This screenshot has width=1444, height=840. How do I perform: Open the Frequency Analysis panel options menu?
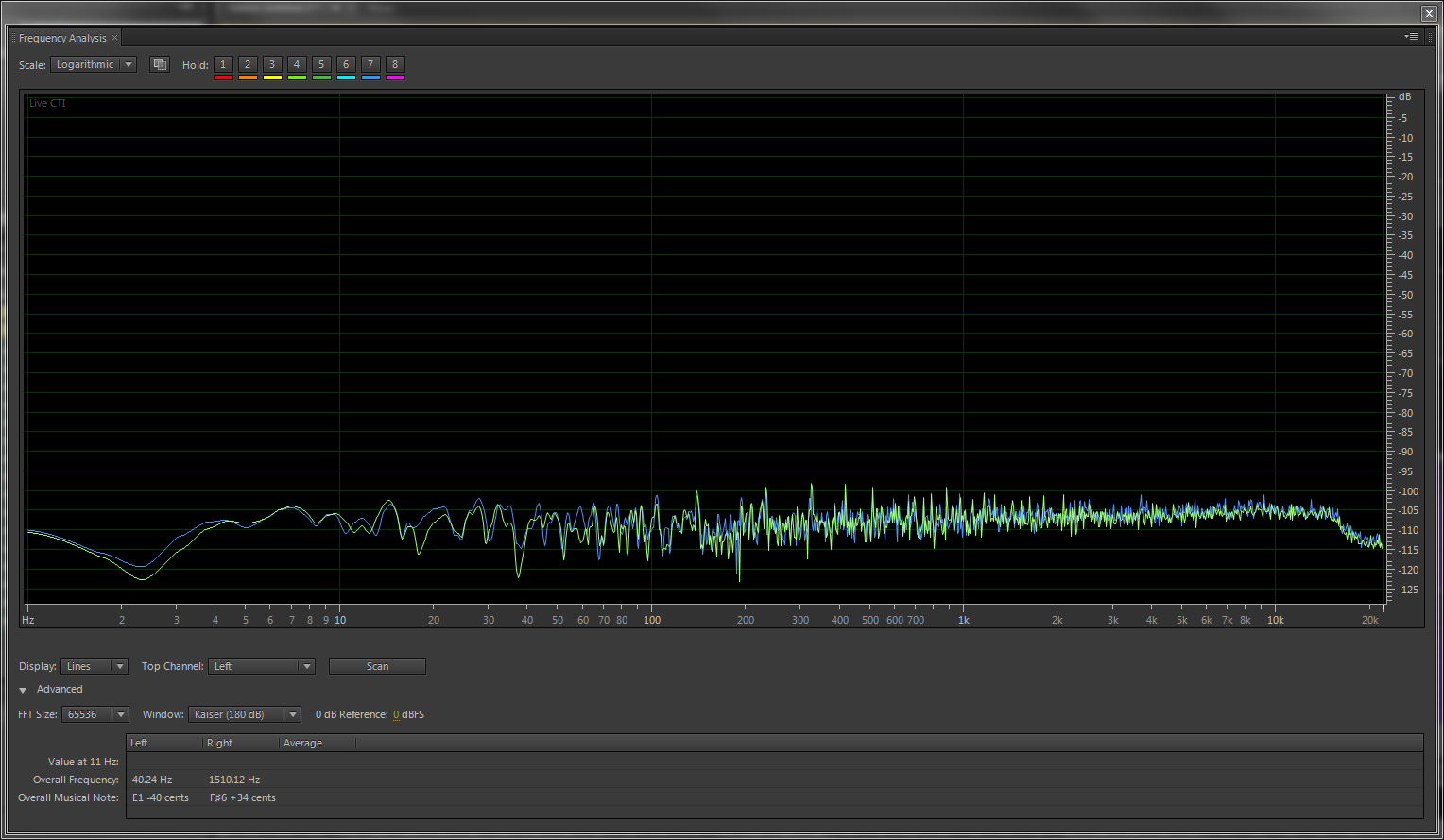pos(1411,37)
